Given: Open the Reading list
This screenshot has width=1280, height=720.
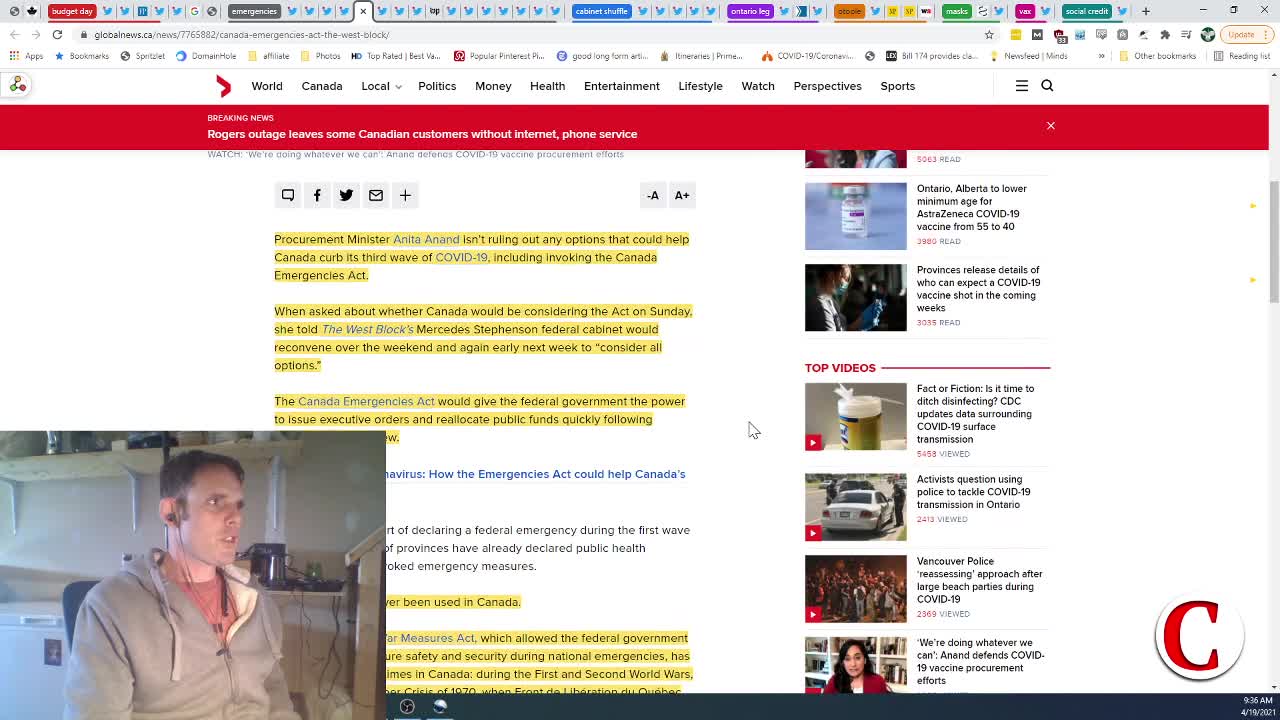Looking at the screenshot, I should [x=1241, y=56].
